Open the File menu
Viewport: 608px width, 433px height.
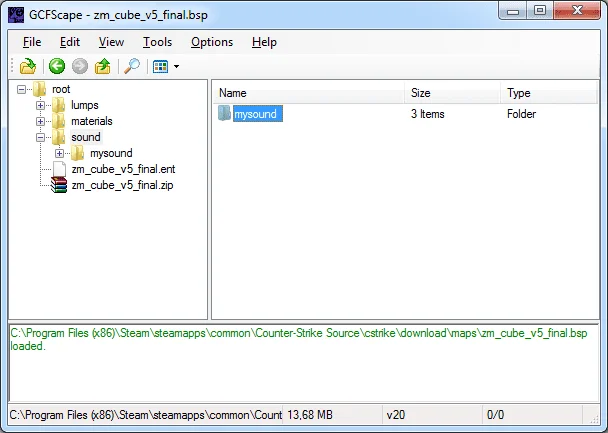[x=32, y=42]
